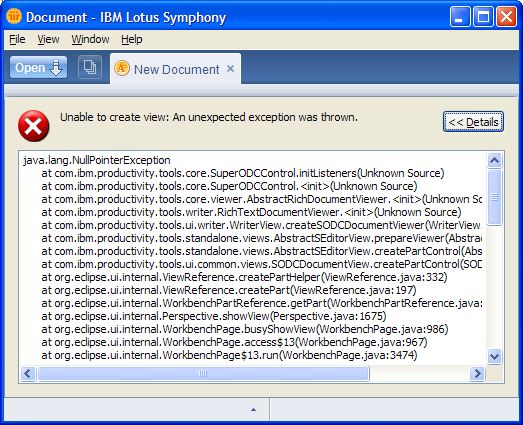Click the AbstractSEditorView.prepareViewer stack line

click(x=262, y=238)
